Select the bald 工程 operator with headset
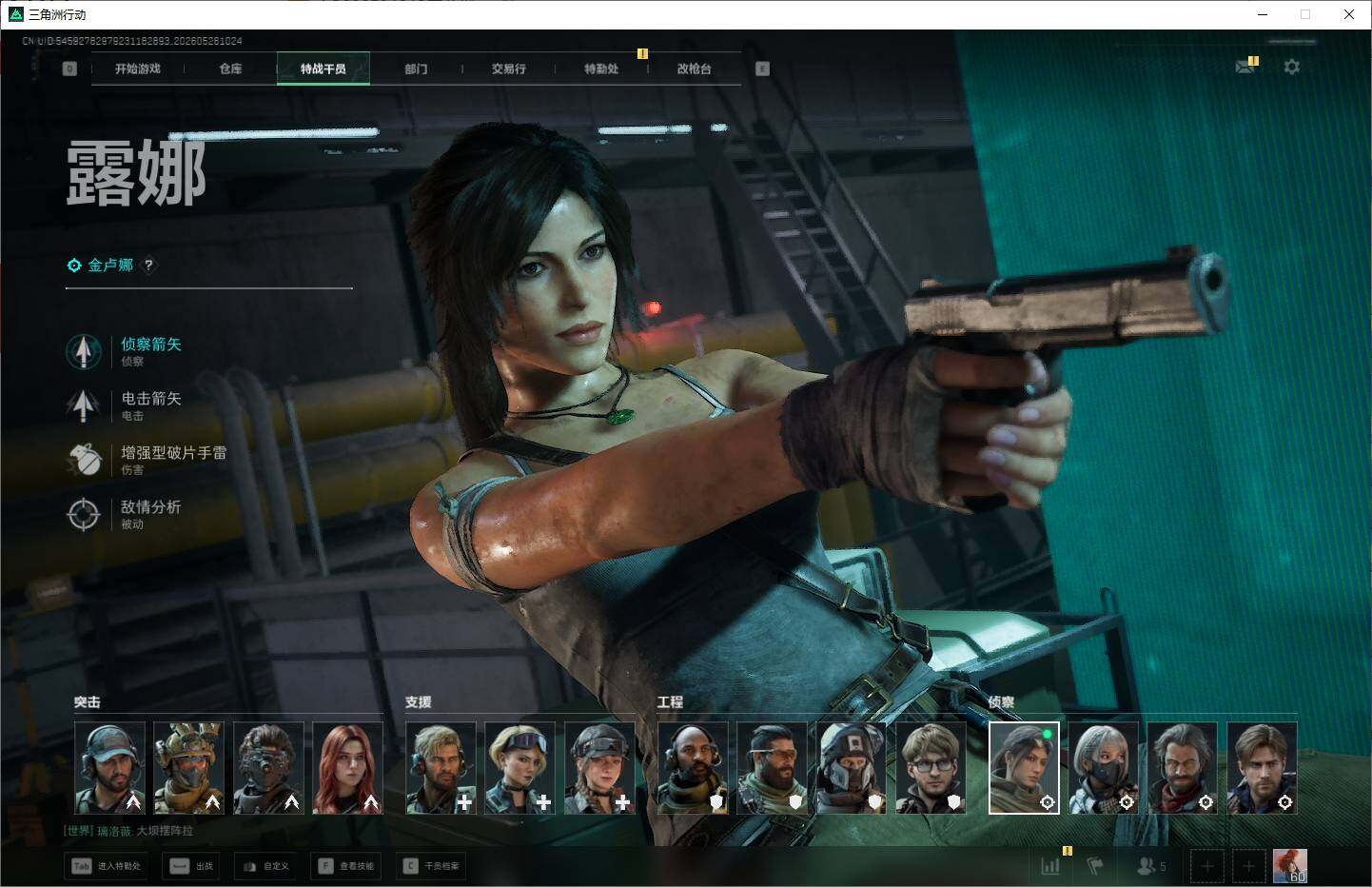 click(693, 768)
